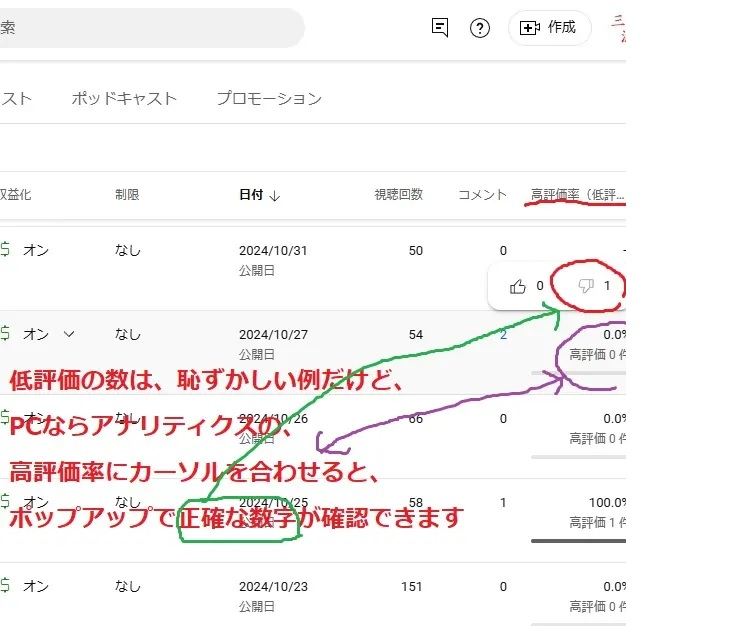Click the date 2024/10/31
The width and height of the screenshot is (753, 626).
pos(273,251)
